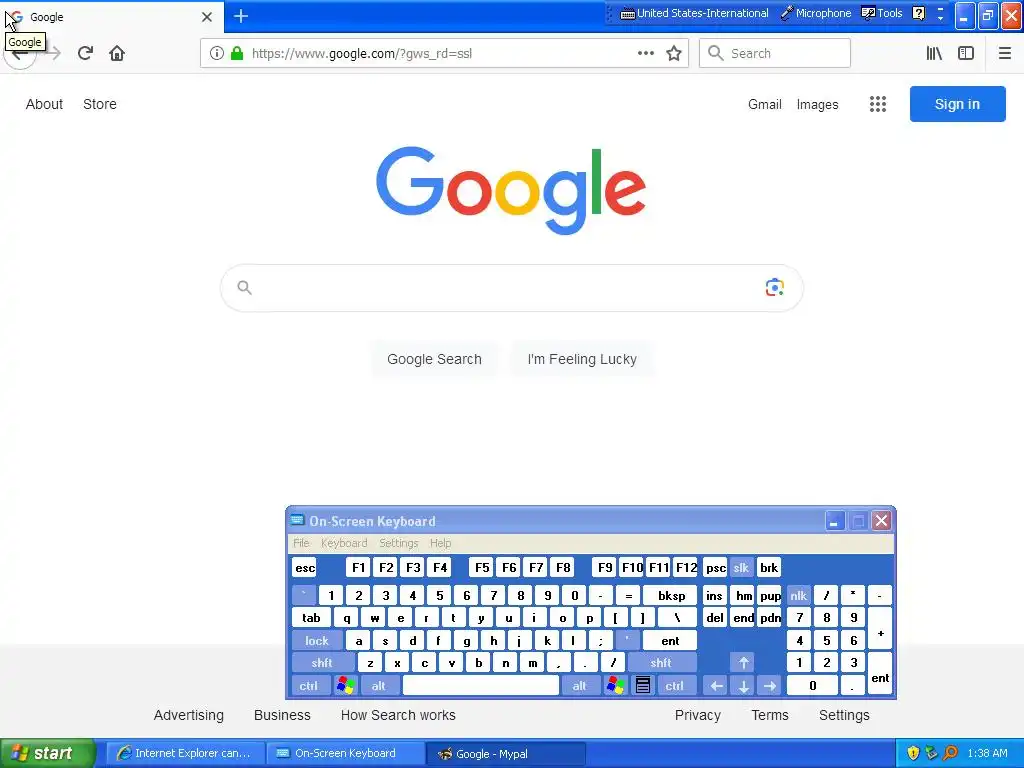Search by image using the camera lens icon
The width and height of the screenshot is (1024, 768).
pyautogui.click(x=775, y=287)
